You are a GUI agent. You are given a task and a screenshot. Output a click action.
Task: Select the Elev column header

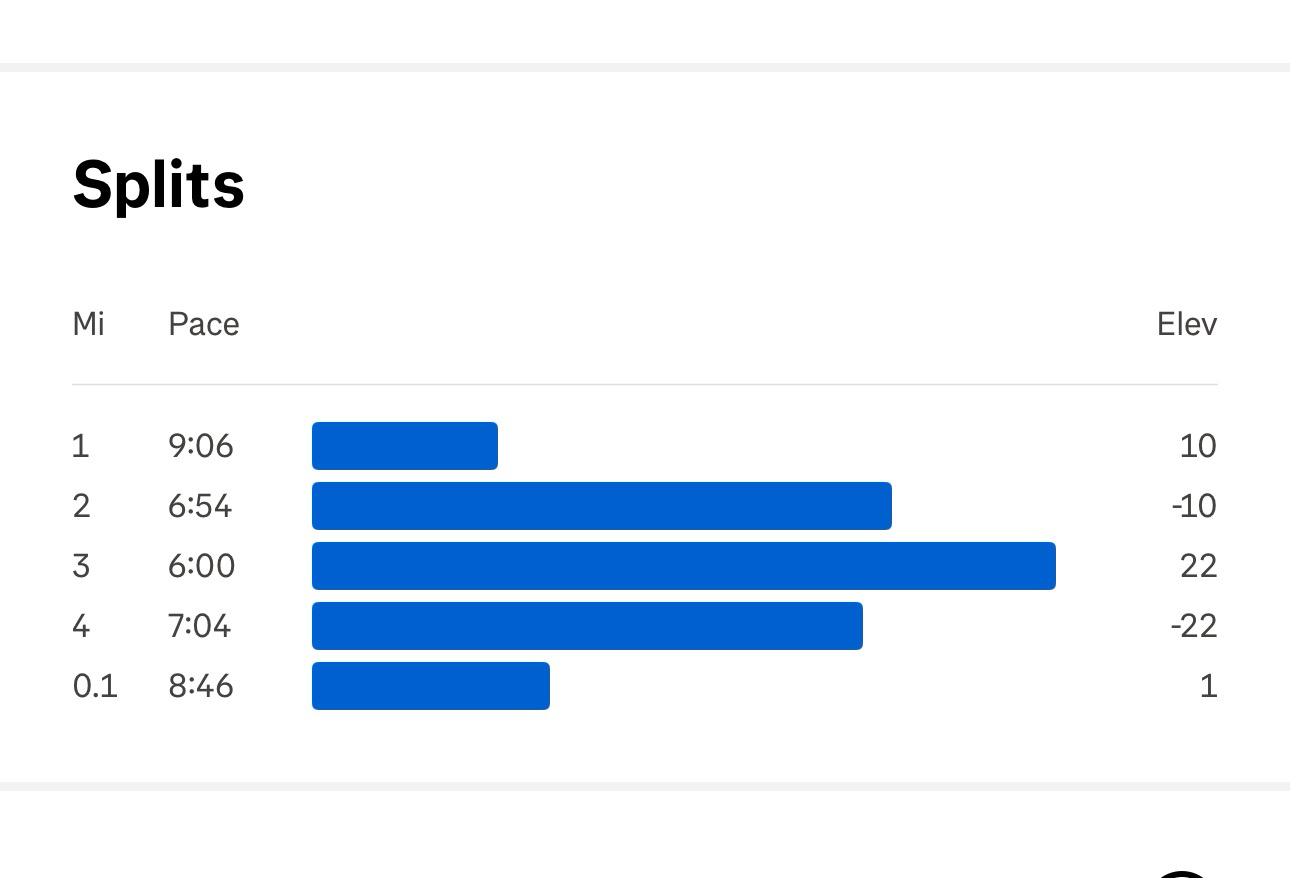click(x=1187, y=324)
